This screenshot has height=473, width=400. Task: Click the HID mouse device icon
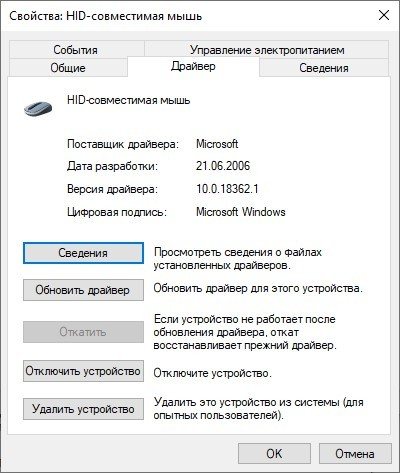[x=38, y=108]
